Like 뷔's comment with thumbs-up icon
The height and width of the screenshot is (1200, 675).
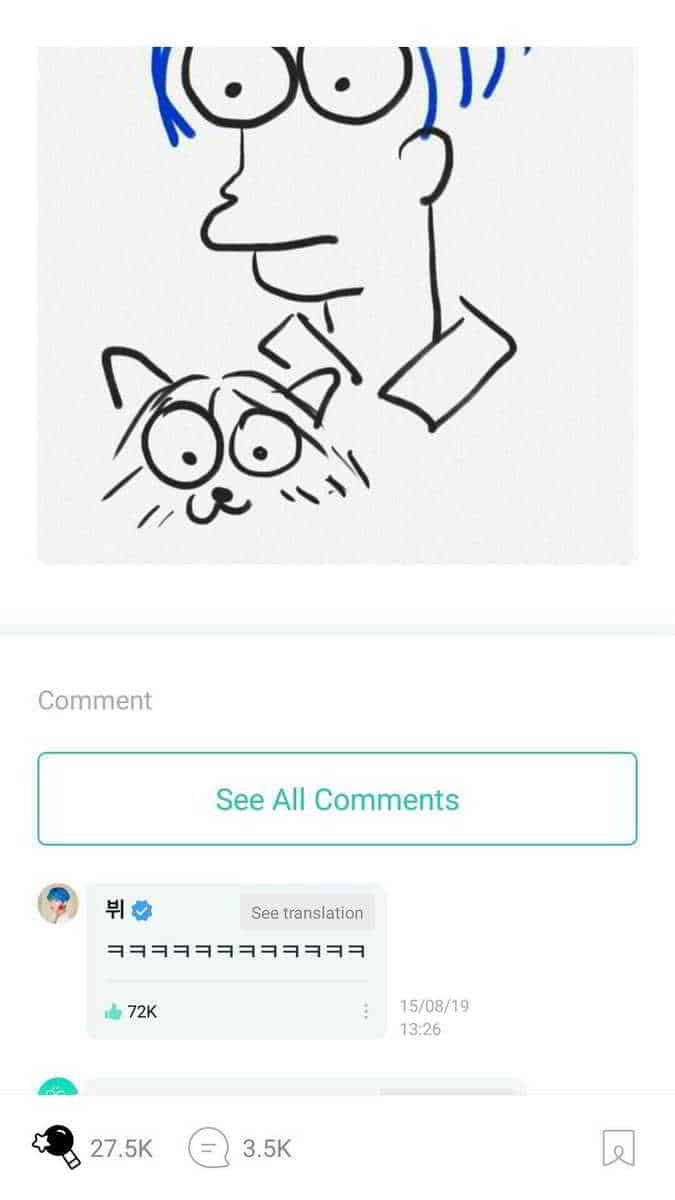(113, 1011)
